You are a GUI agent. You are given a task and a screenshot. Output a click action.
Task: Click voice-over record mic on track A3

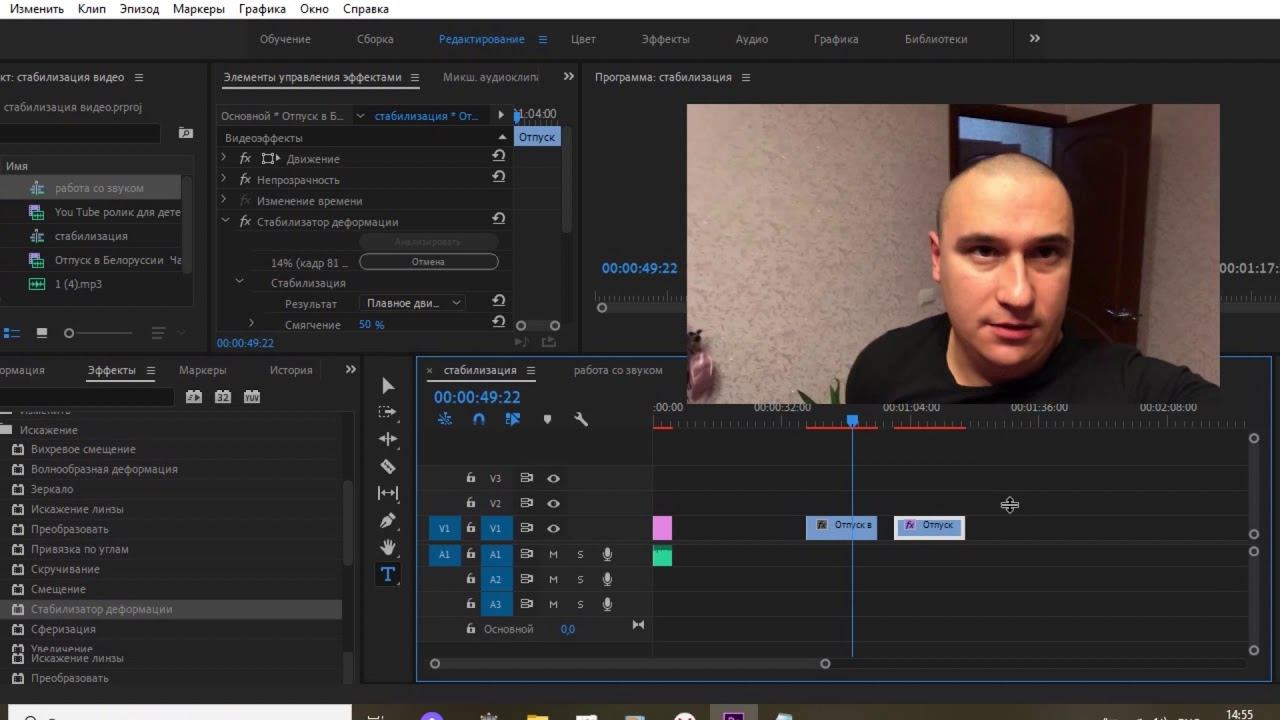pyautogui.click(x=607, y=604)
